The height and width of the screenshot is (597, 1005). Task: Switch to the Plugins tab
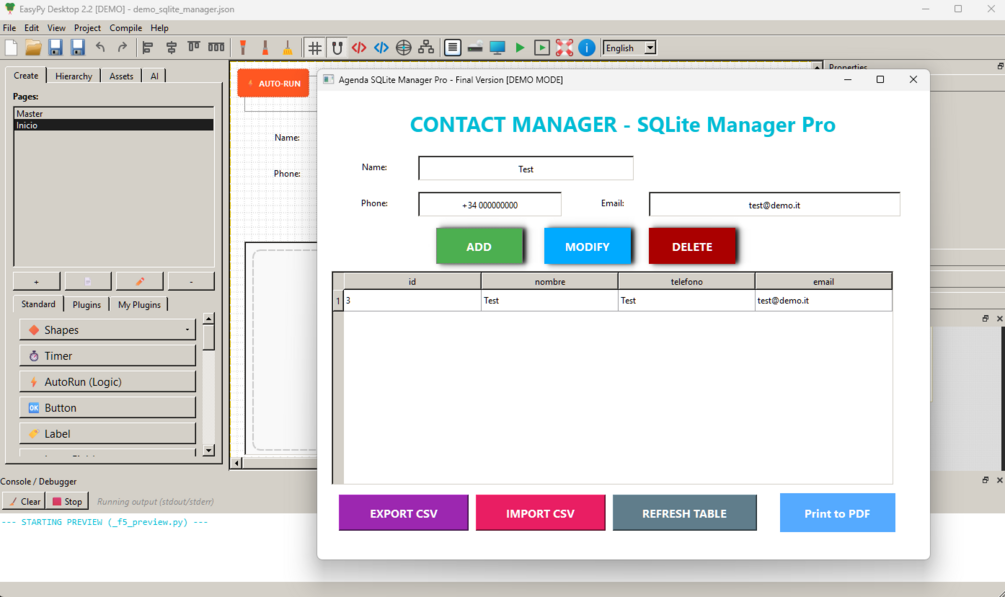pyautogui.click(x=87, y=305)
